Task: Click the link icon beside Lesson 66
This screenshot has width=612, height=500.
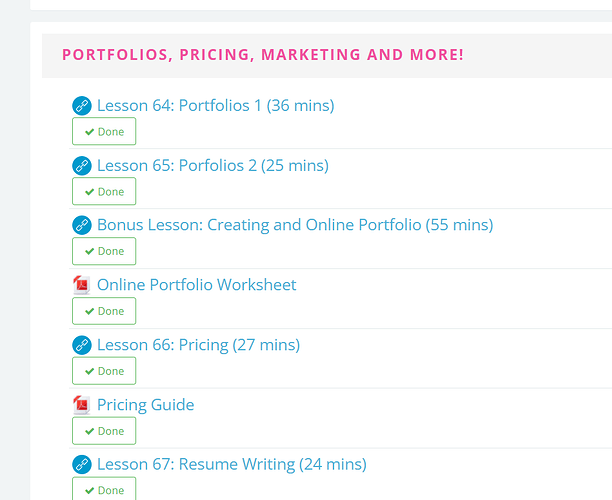Action: point(82,345)
